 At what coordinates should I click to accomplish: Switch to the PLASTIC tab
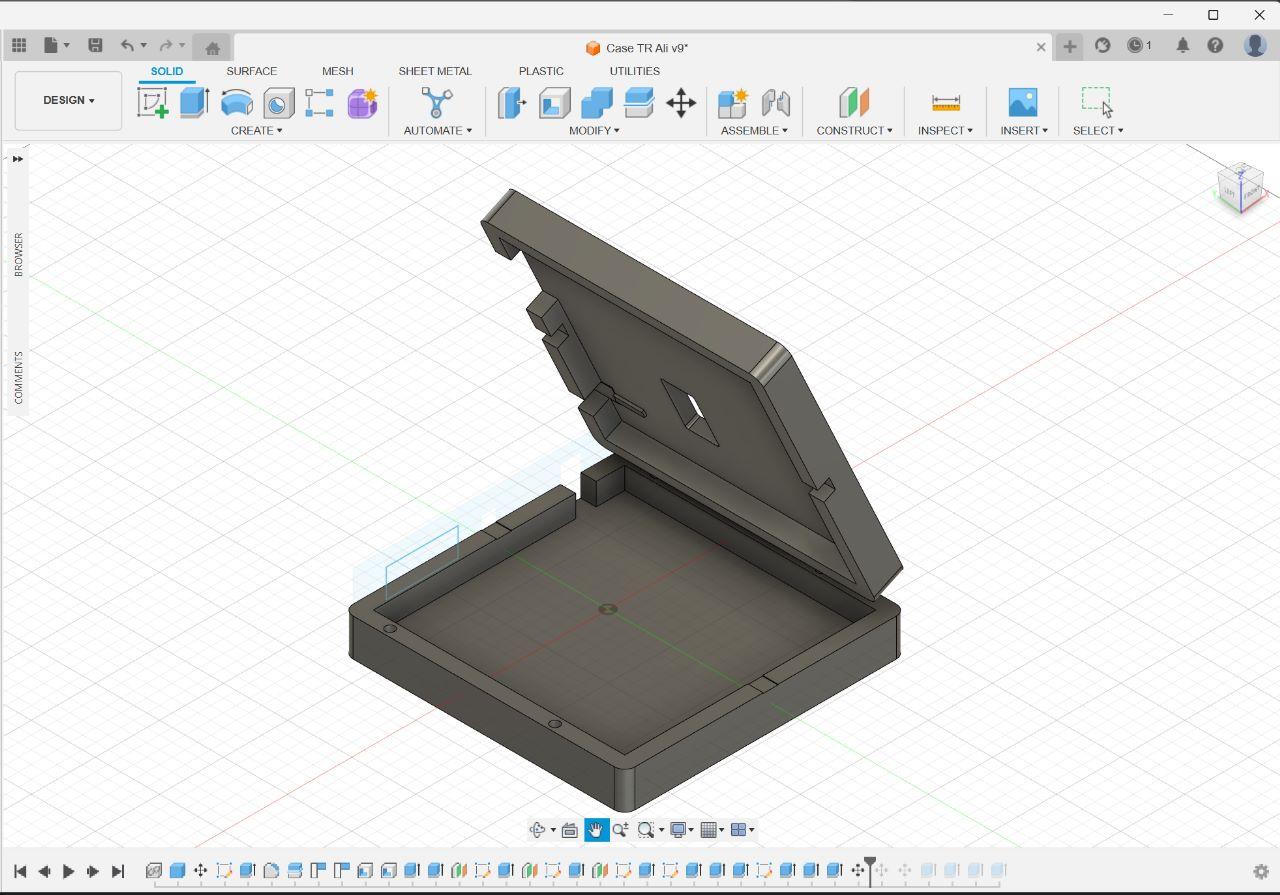[x=541, y=71]
